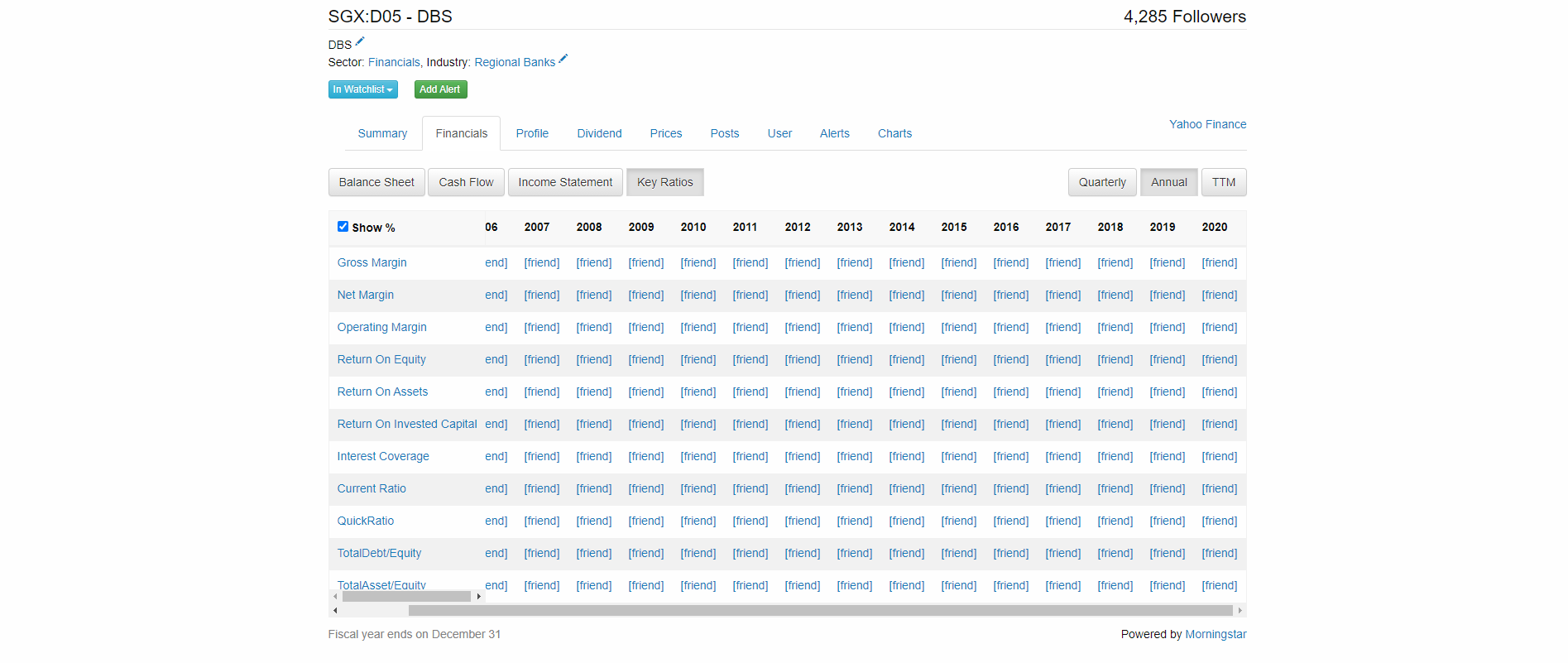The height and width of the screenshot is (663, 1568).
Task: Switch to TTM period
Action: click(x=1224, y=182)
